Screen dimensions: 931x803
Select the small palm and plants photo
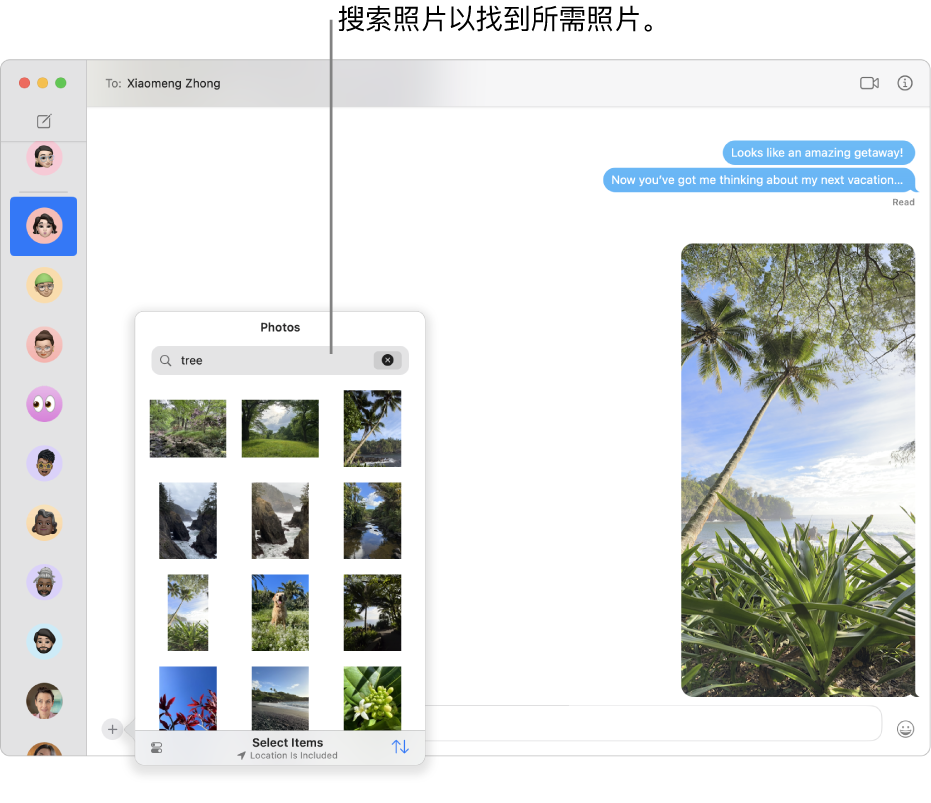click(x=188, y=612)
